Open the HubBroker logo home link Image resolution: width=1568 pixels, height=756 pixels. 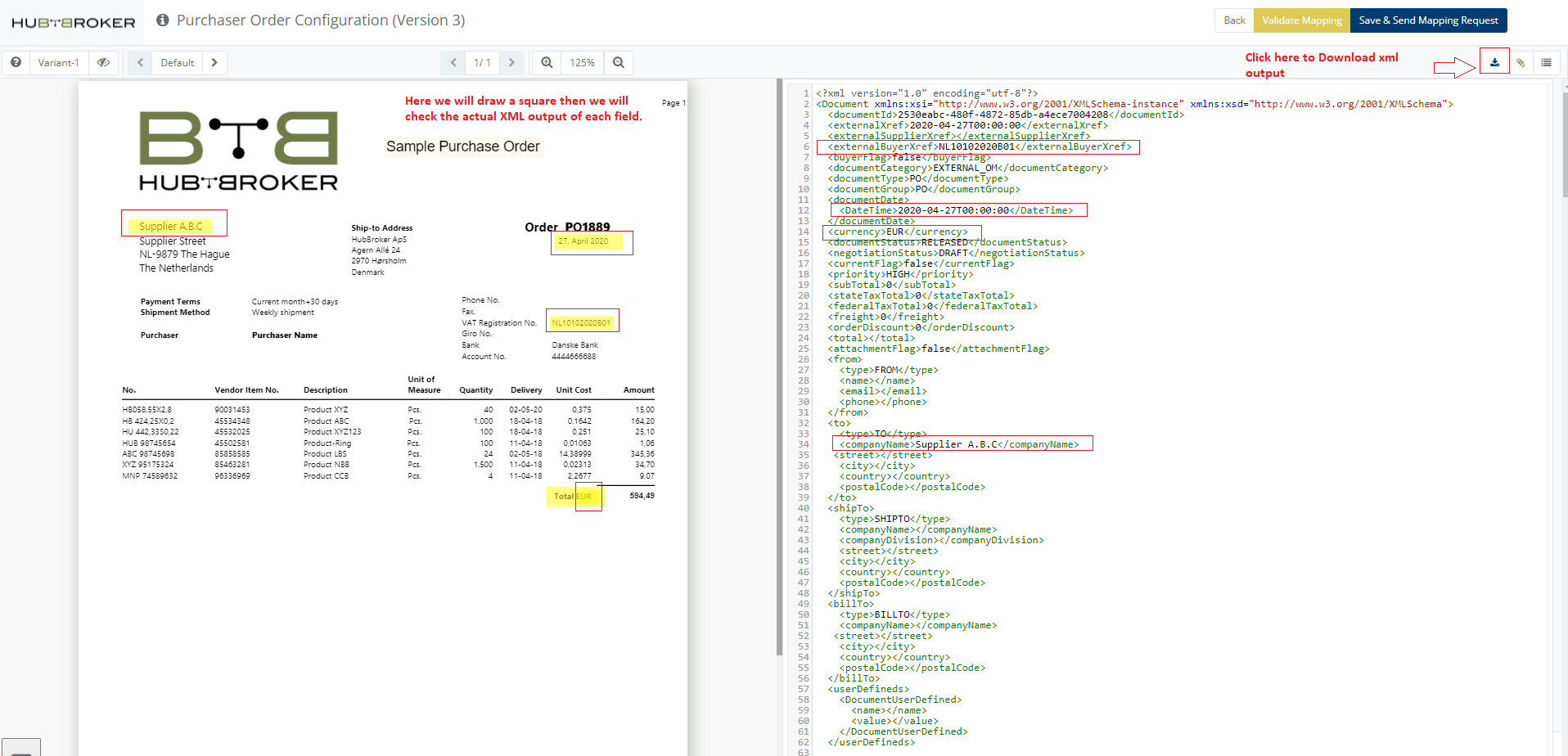click(x=73, y=23)
